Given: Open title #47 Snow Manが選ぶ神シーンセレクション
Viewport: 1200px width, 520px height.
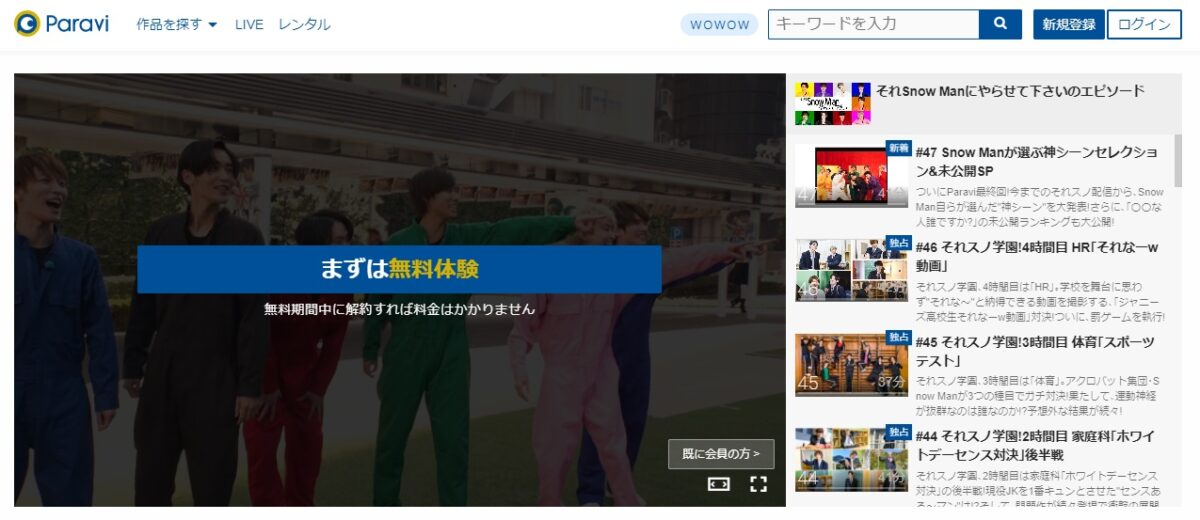Looking at the screenshot, I should [1037, 162].
